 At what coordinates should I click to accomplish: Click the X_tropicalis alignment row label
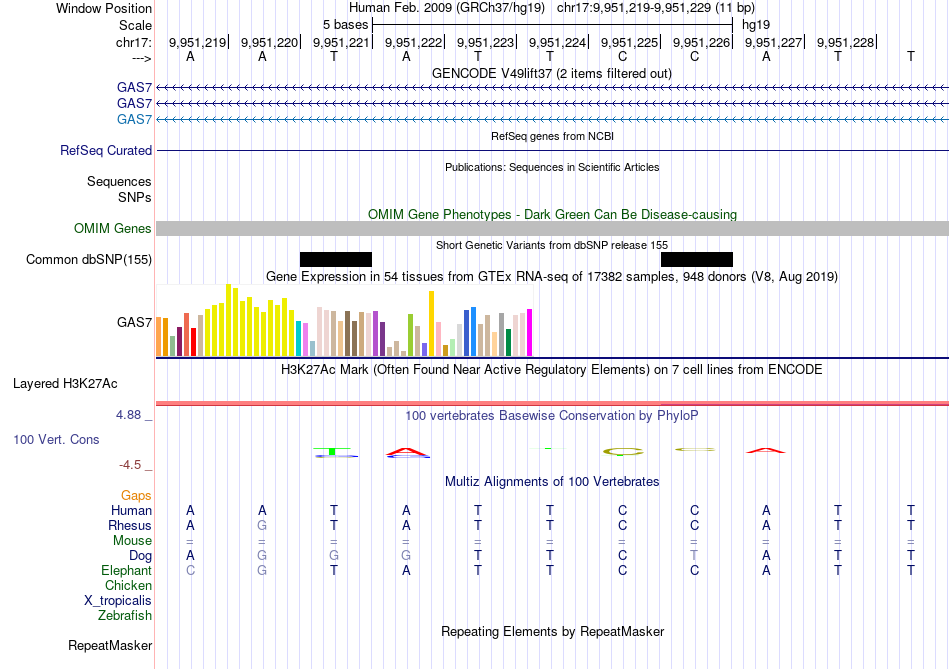coord(118,601)
